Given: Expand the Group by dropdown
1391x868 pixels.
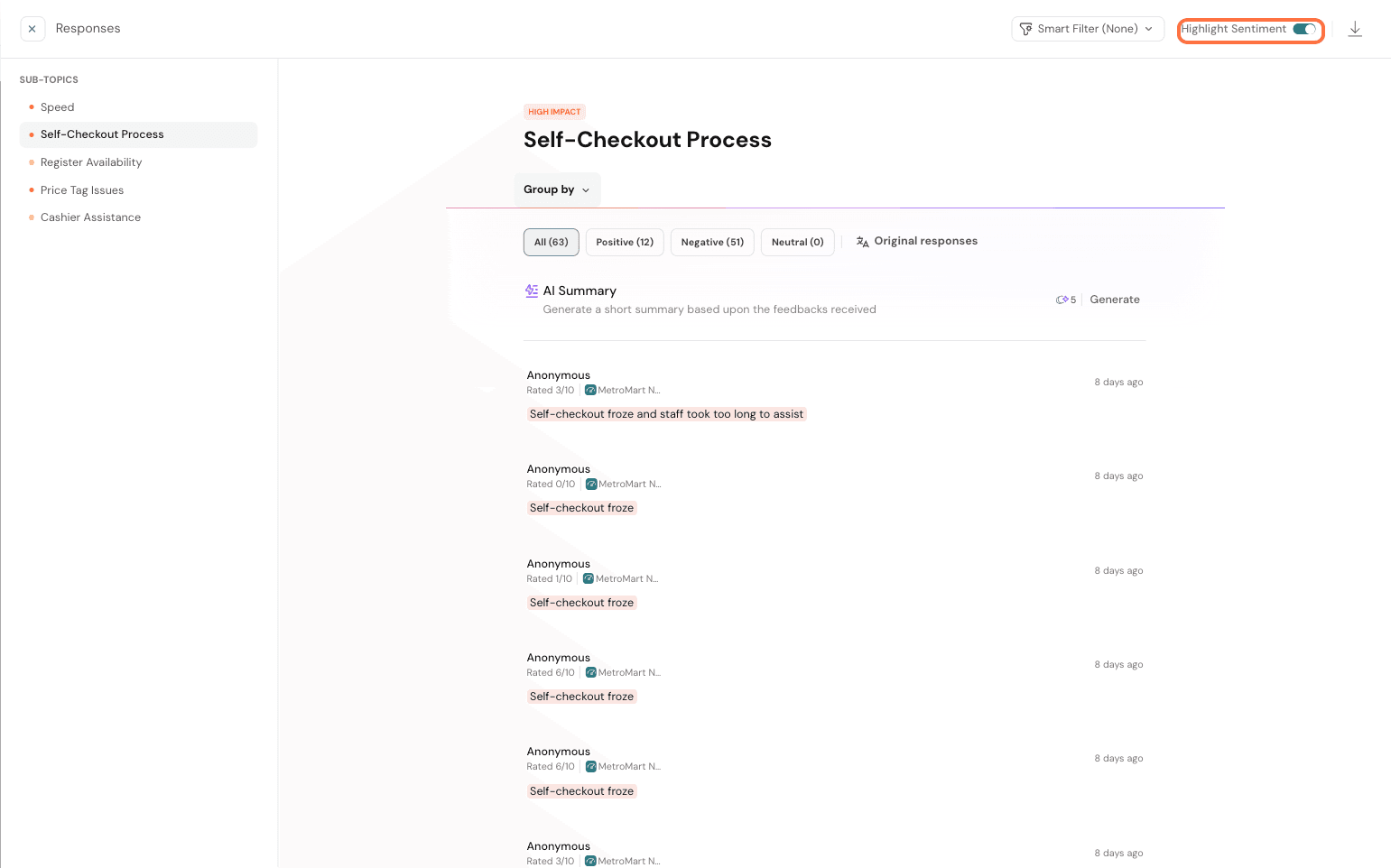Looking at the screenshot, I should (557, 189).
